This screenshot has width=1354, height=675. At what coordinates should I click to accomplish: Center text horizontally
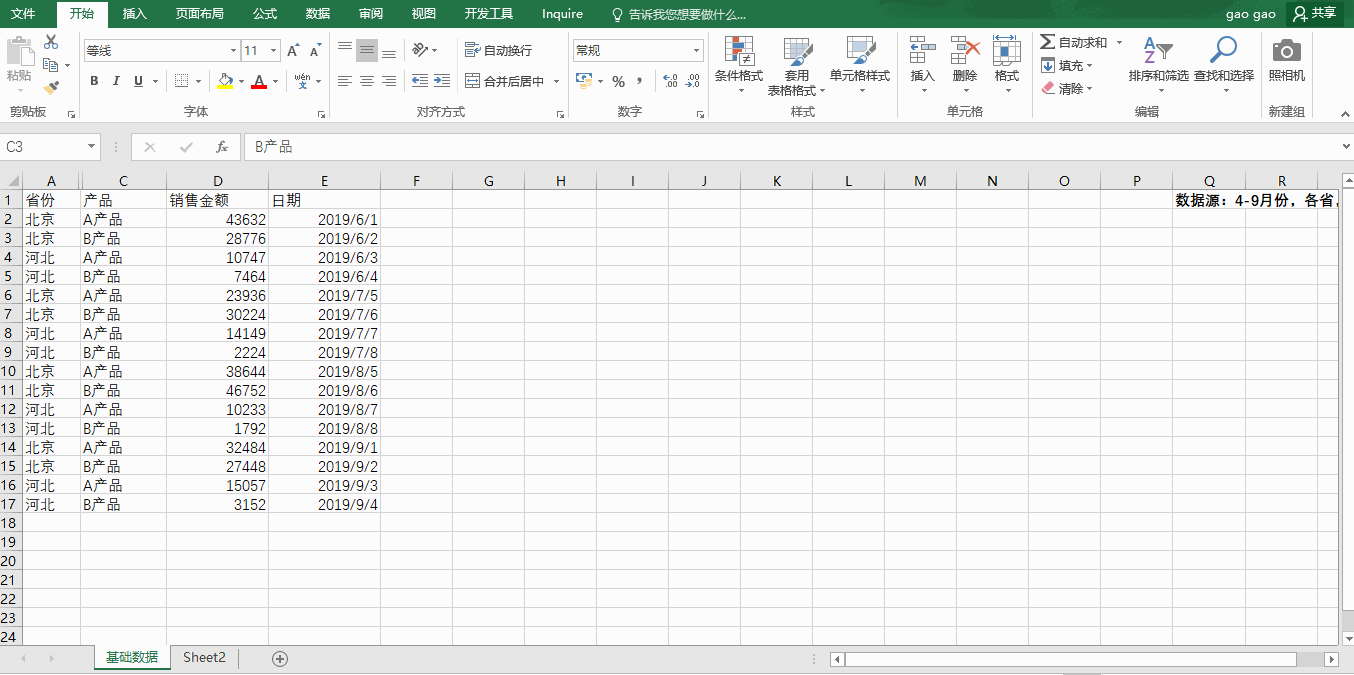pos(367,81)
